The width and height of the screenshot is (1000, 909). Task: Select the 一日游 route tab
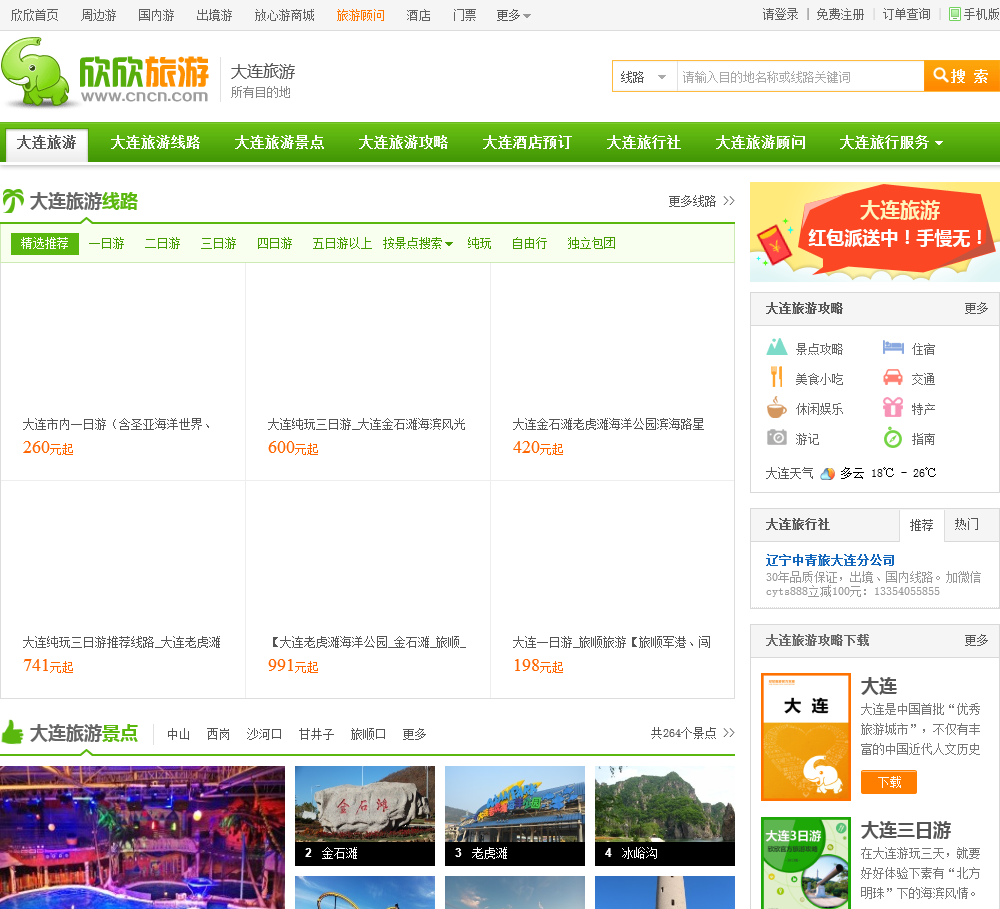[106, 243]
